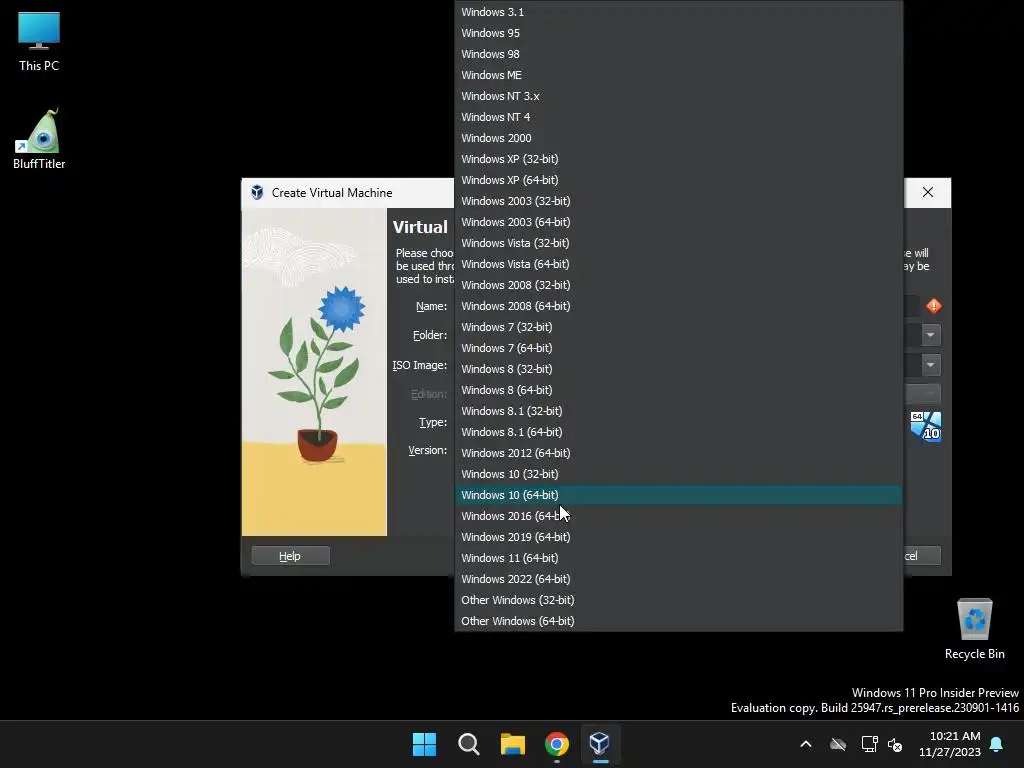Click VirtualBox taskbar icon
1024x768 pixels.
(x=600, y=744)
